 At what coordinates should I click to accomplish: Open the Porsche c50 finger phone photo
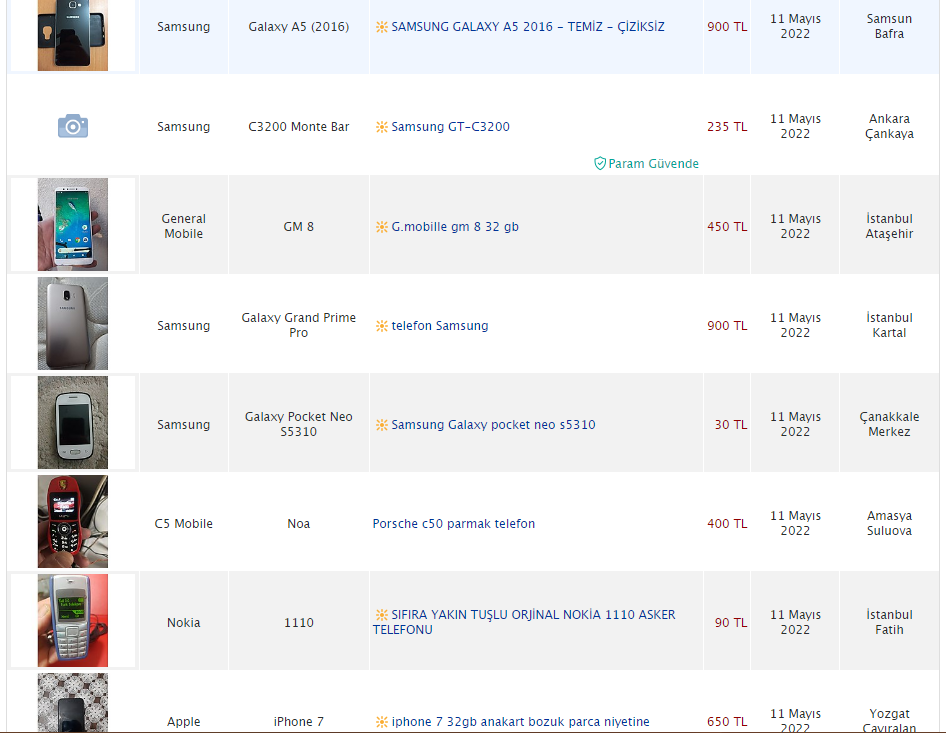coord(72,521)
